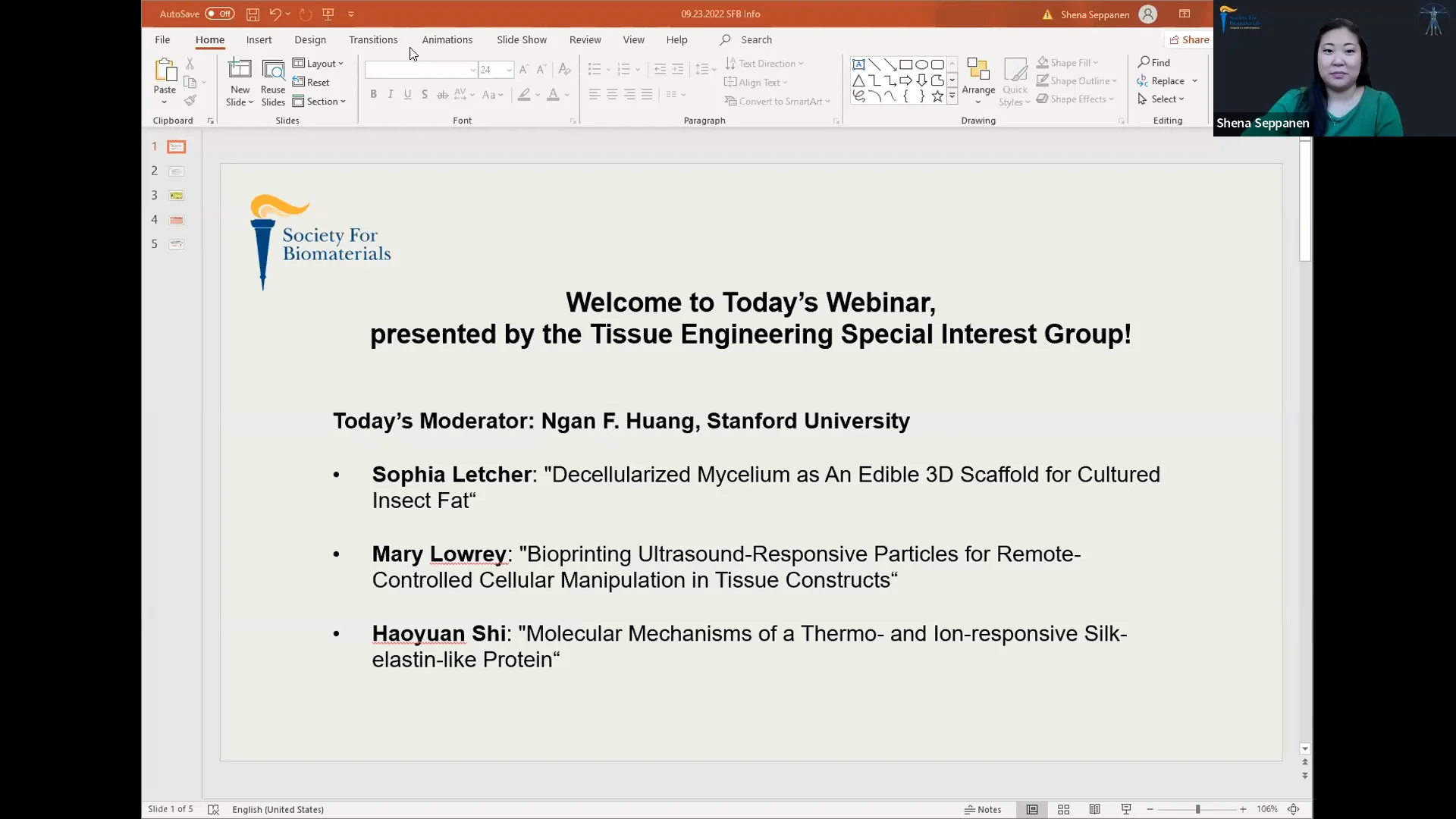Open the Slide Show tab

521,39
